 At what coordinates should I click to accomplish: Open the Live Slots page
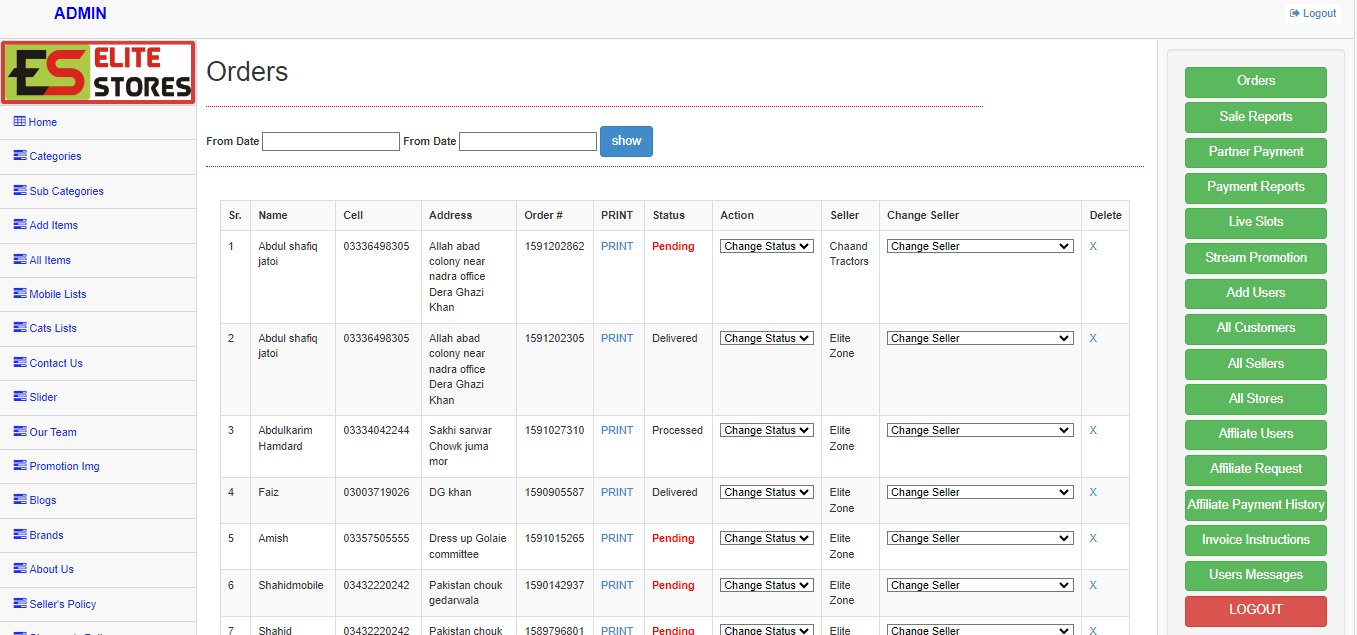1255,222
